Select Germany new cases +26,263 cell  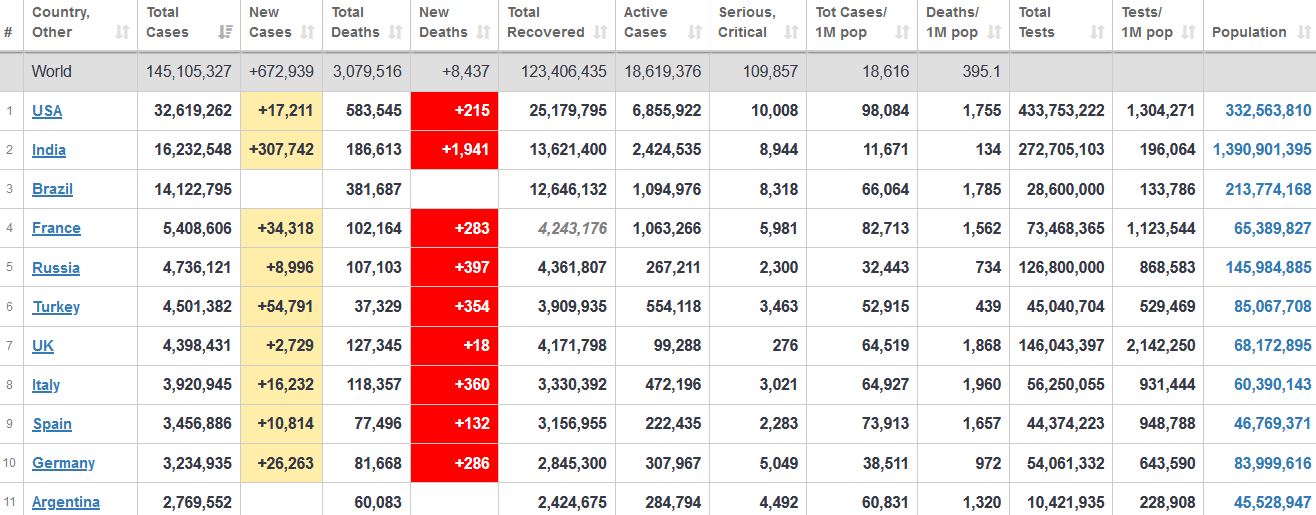(281, 463)
